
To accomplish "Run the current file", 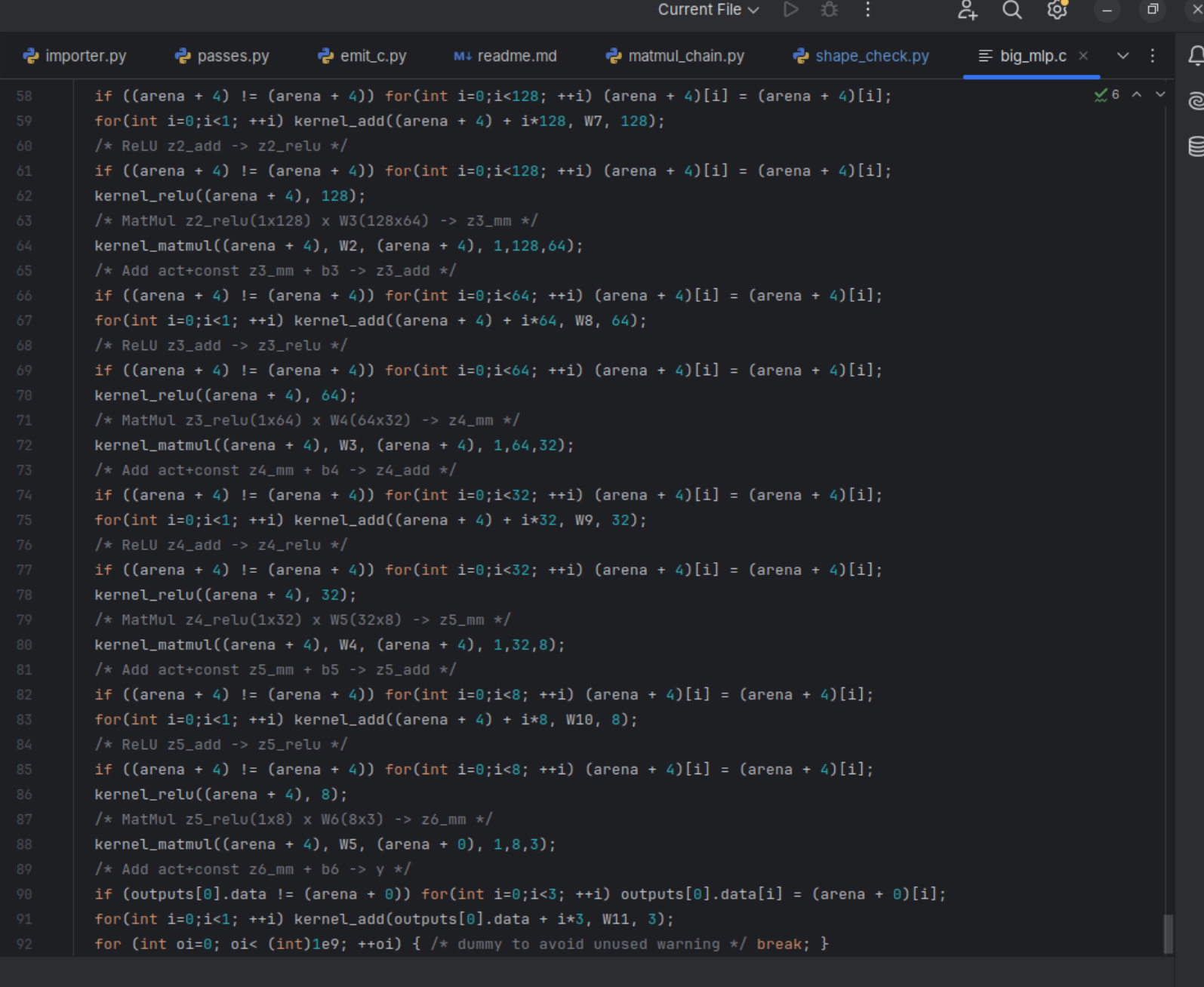I will point(791,10).
